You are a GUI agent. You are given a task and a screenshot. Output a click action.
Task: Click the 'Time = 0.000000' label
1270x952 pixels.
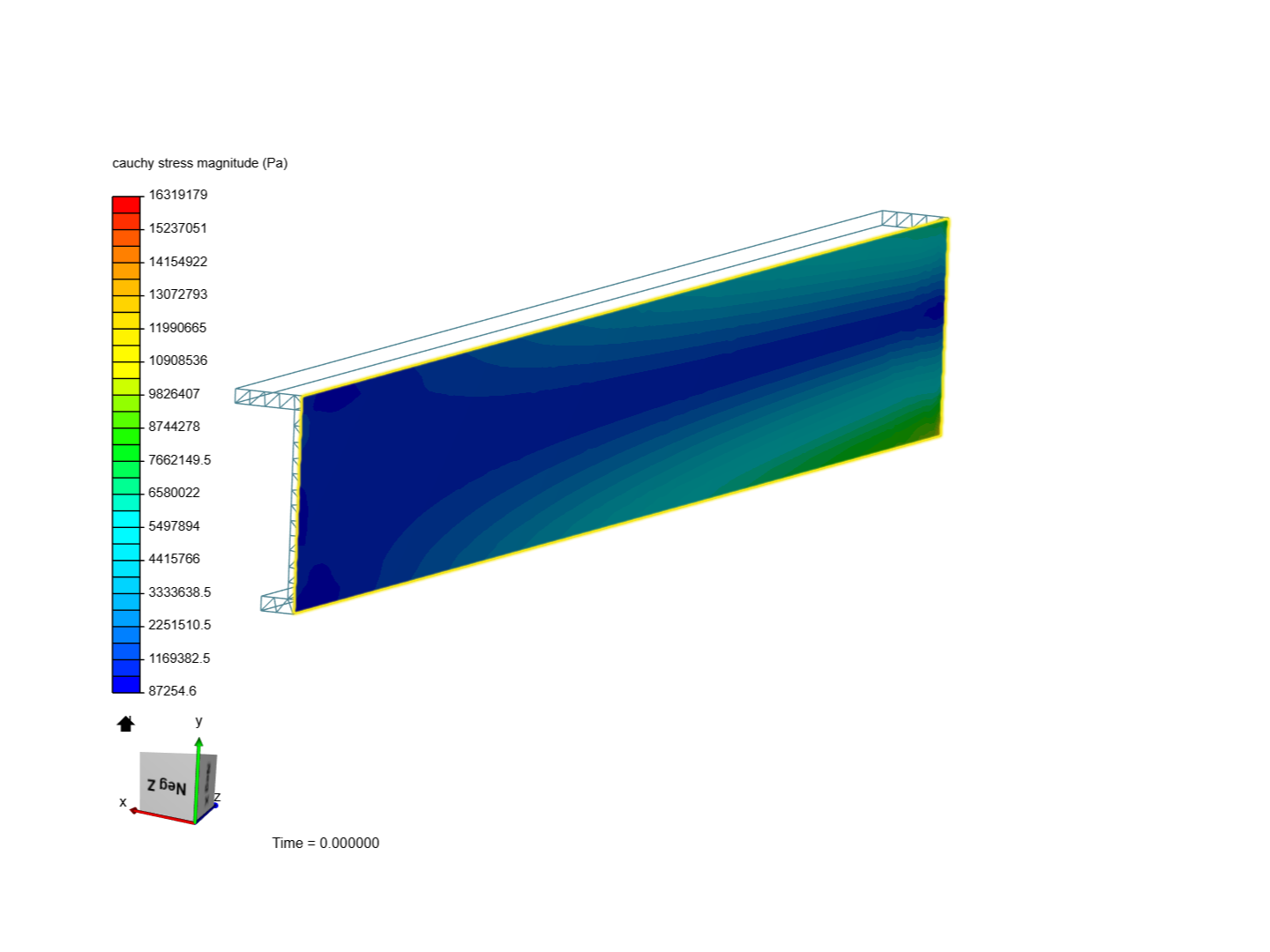coord(325,844)
